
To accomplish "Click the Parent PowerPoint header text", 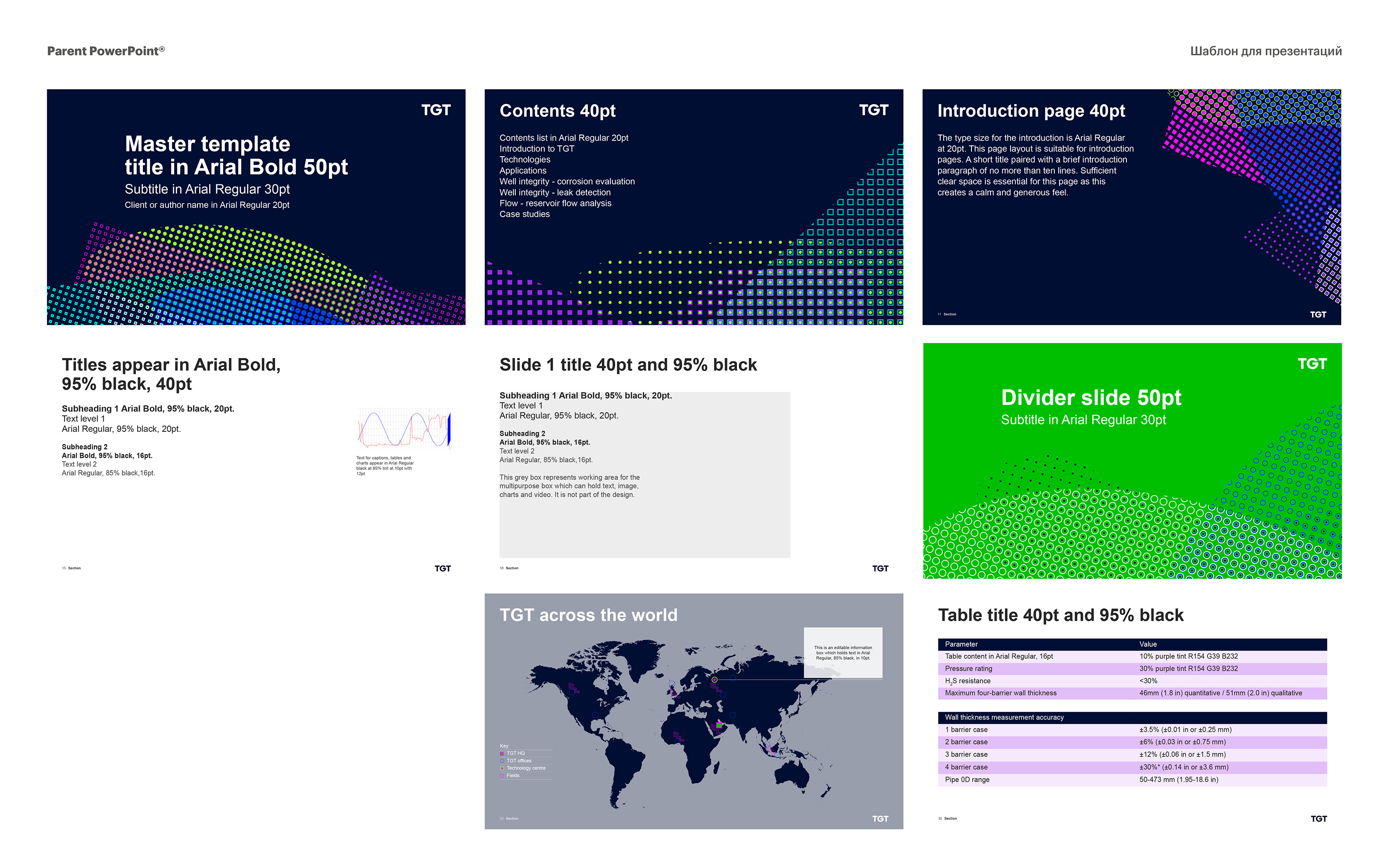I will (105, 51).
